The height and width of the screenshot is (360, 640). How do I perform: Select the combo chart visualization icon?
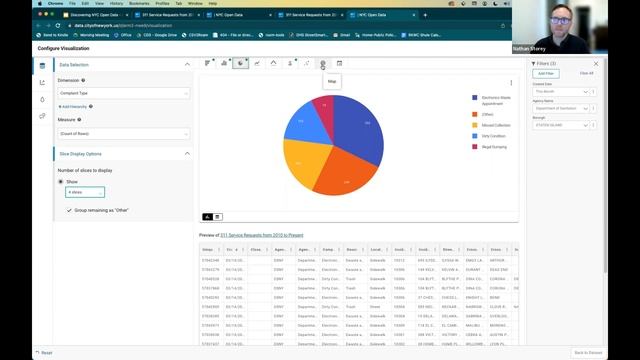click(x=290, y=63)
